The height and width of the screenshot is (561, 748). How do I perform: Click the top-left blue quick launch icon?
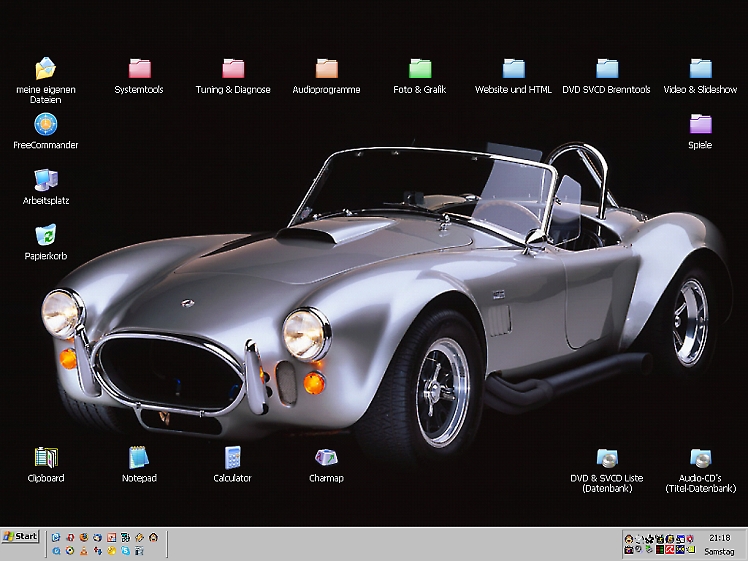point(56,537)
